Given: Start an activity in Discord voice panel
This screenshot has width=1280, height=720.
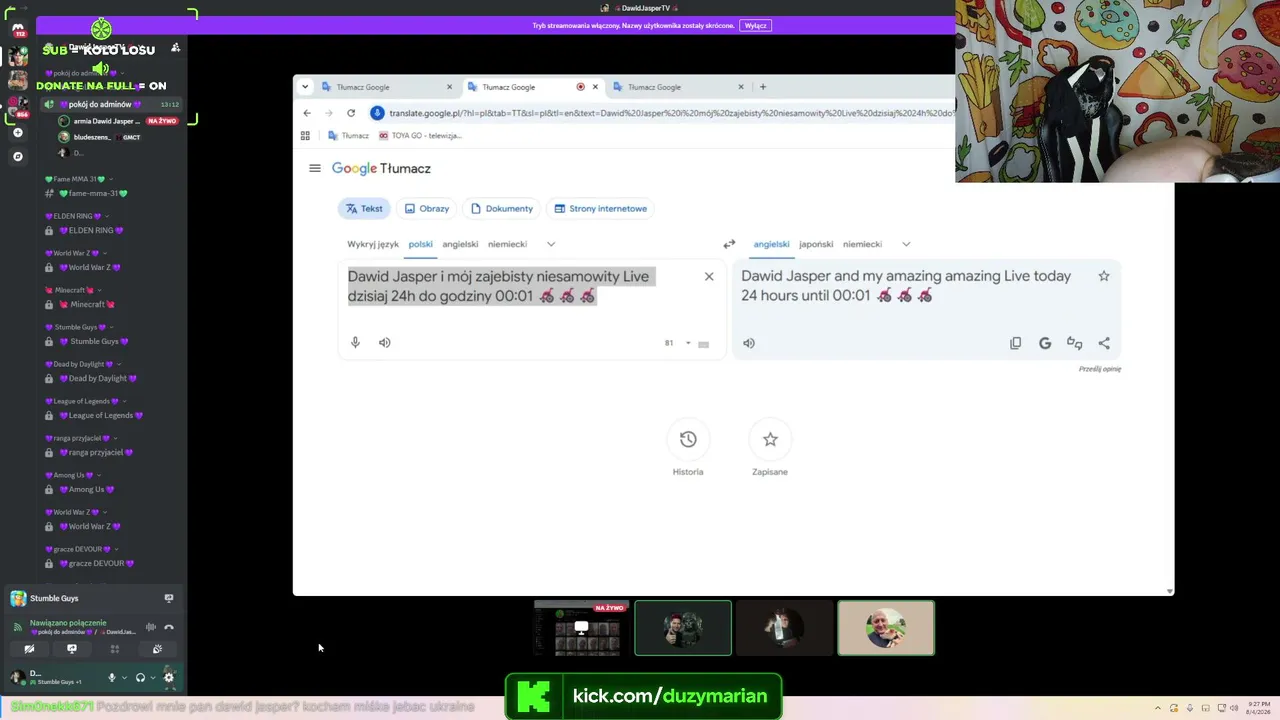Looking at the screenshot, I should click(115, 649).
